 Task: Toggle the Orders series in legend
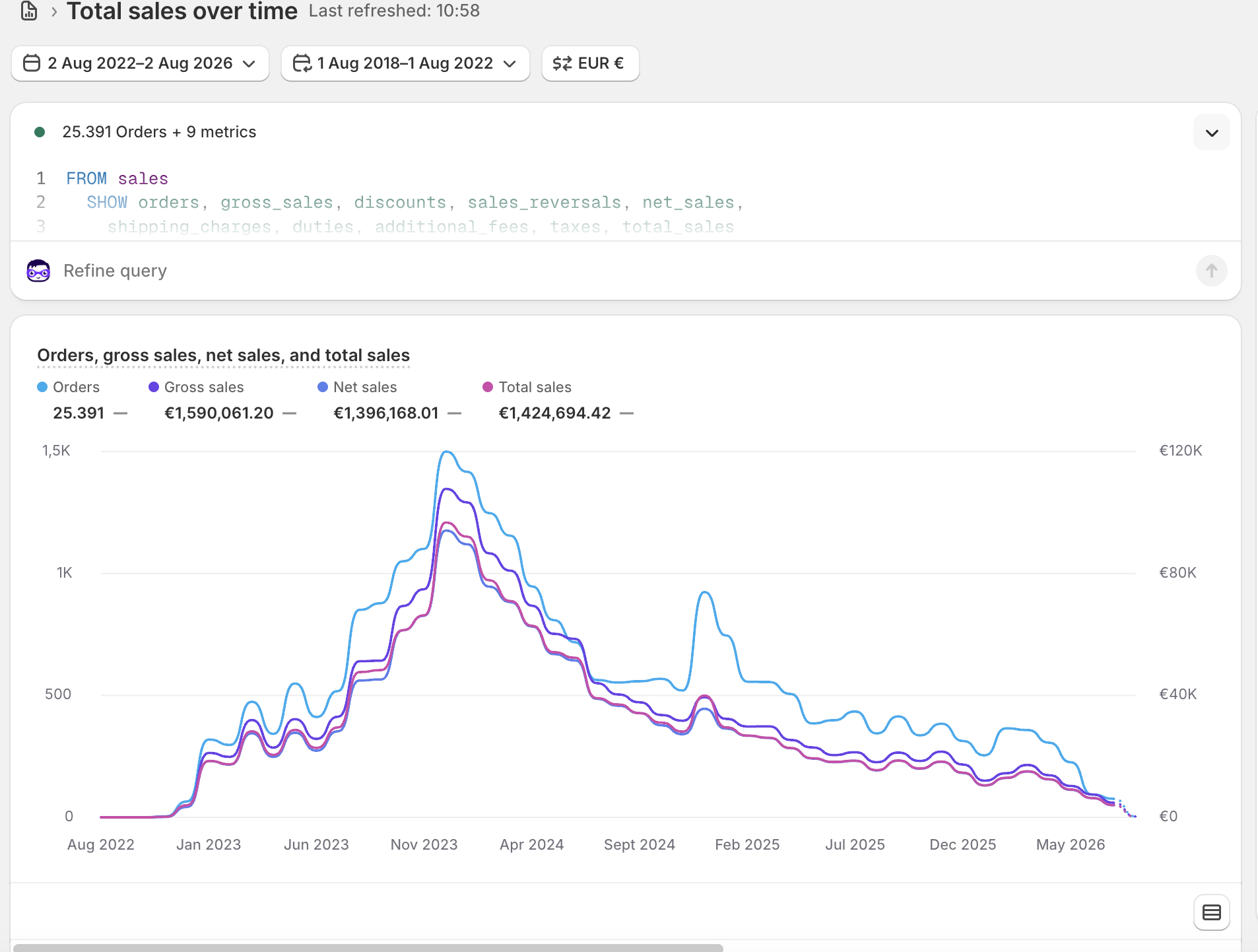(69, 387)
